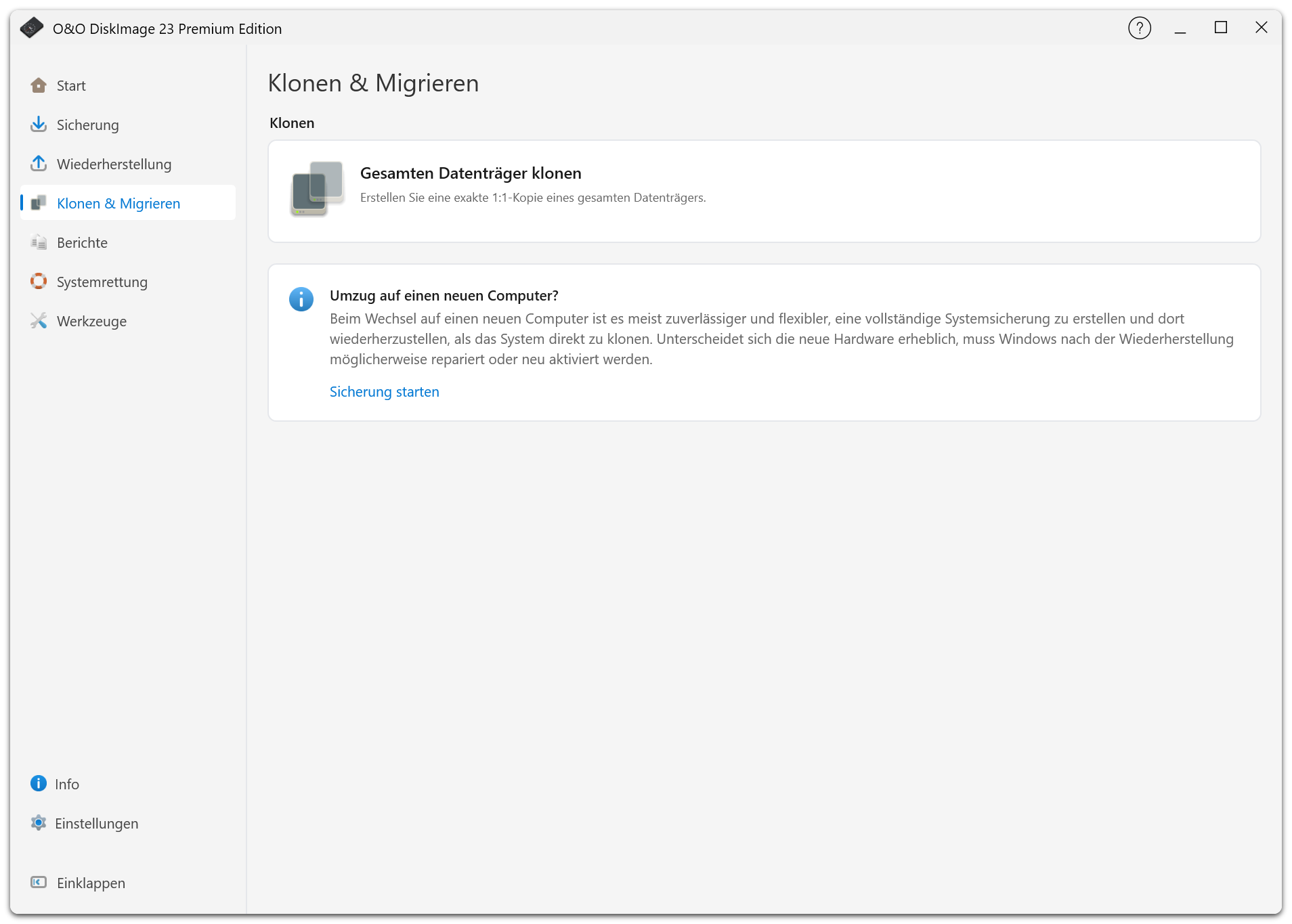Click the Info icon in sidebar
Screen dimensions: 1292x924
point(39,784)
